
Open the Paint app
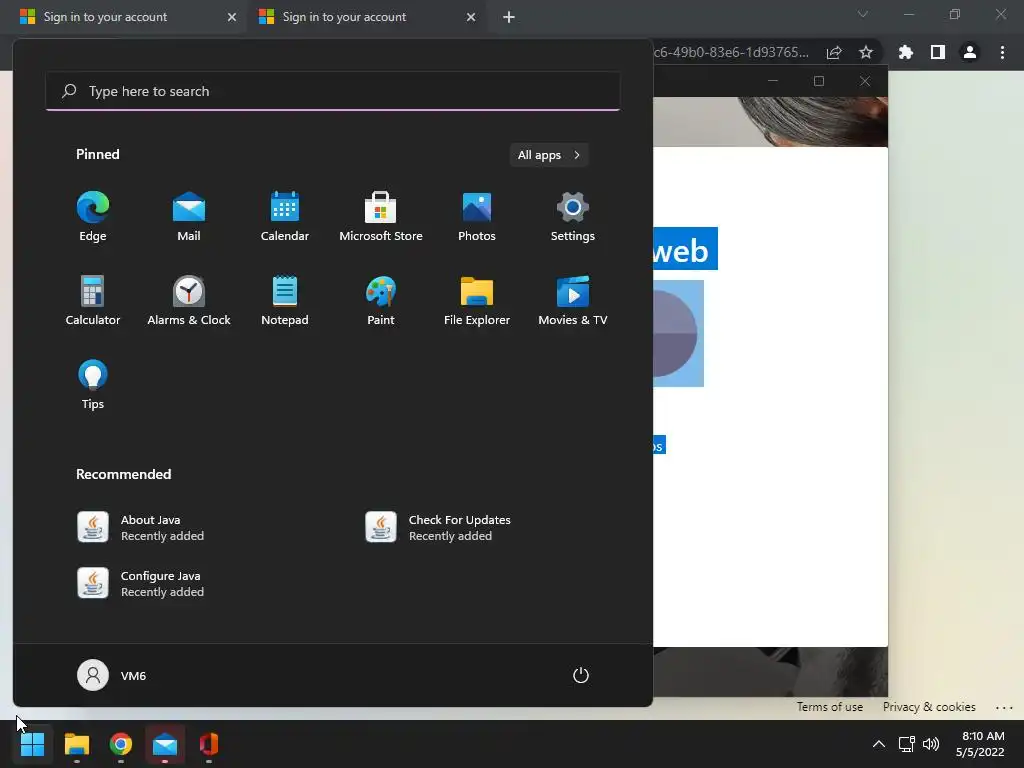coord(381,300)
